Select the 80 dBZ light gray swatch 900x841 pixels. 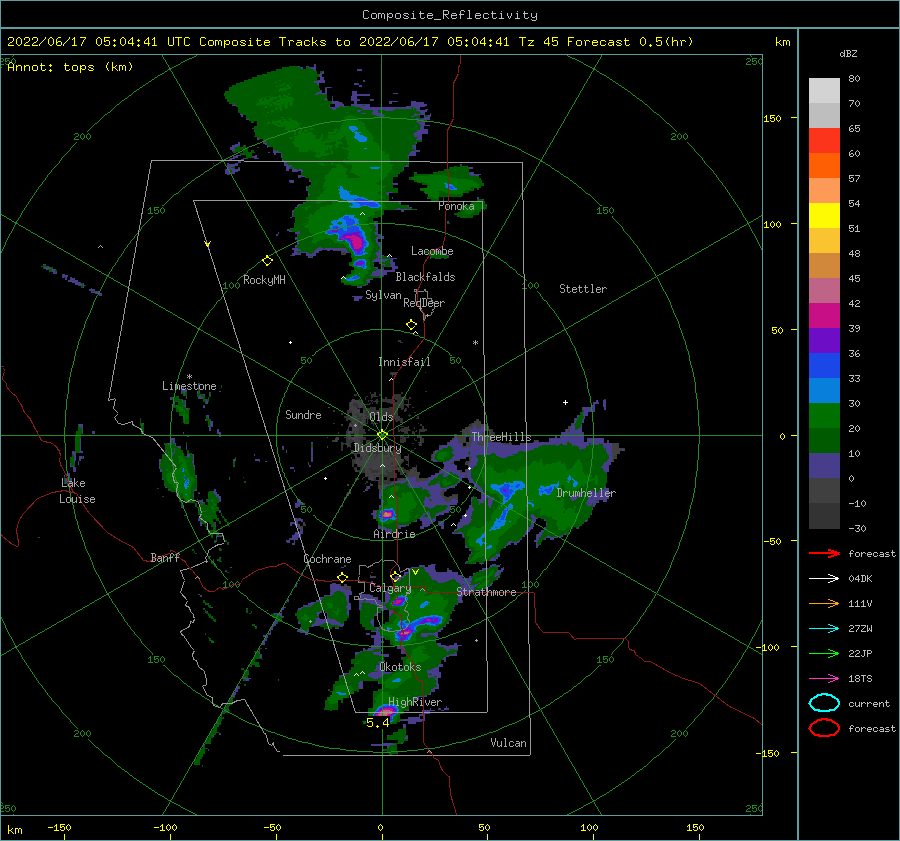pyautogui.click(x=824, y=91)
